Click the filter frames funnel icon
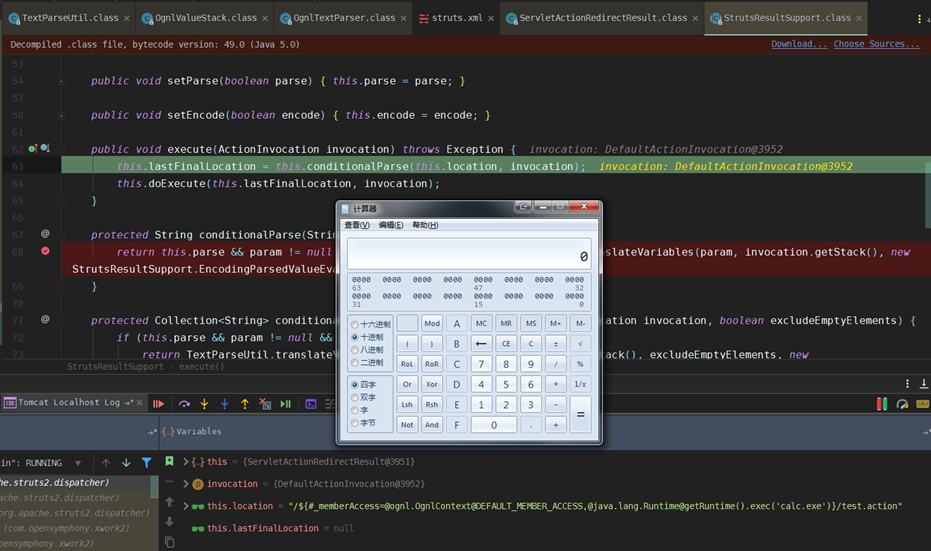Viewport: 931px width, 551px height. [x=147, y=463]
